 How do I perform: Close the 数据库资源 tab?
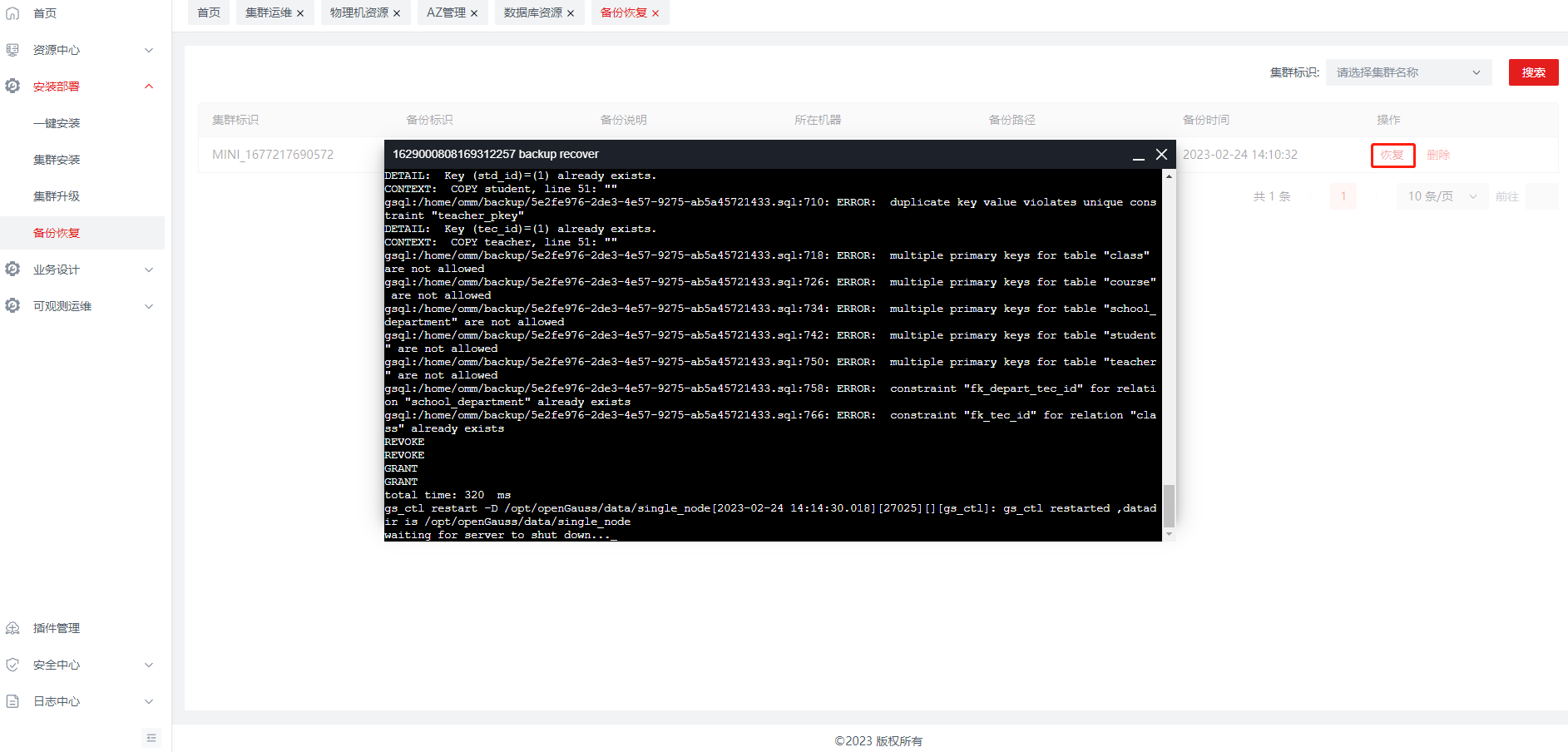571,13
